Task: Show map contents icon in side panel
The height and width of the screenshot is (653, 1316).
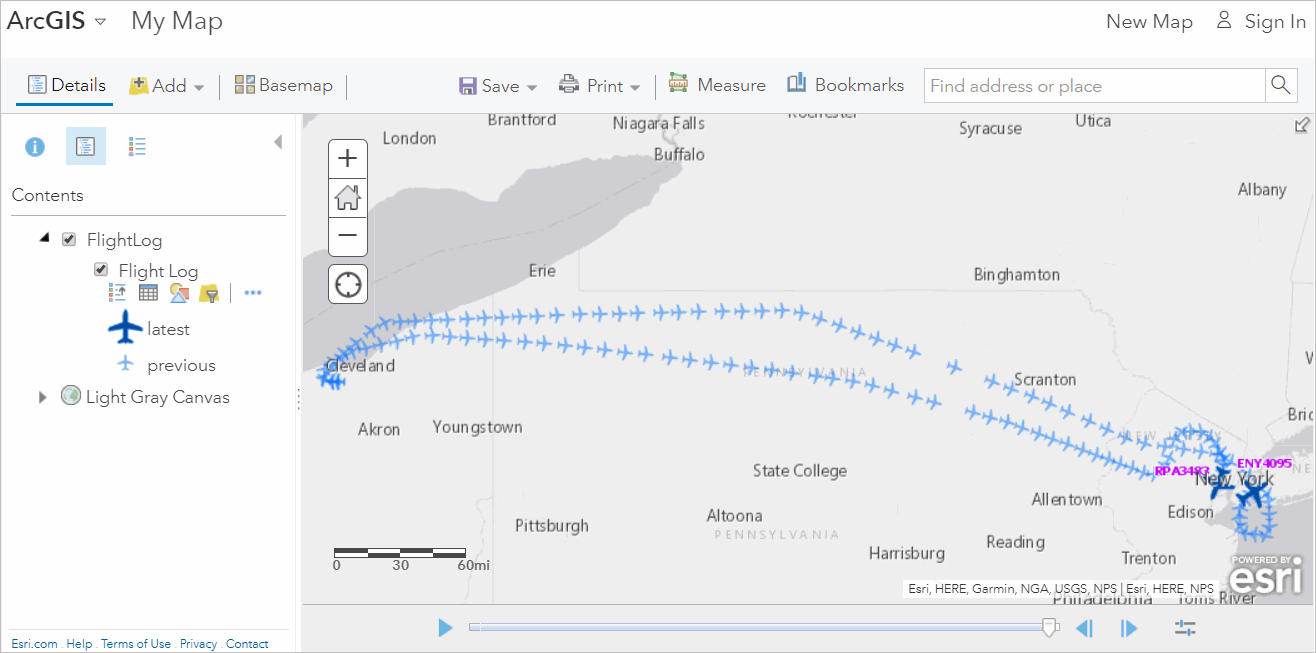Action: (86, 147)
